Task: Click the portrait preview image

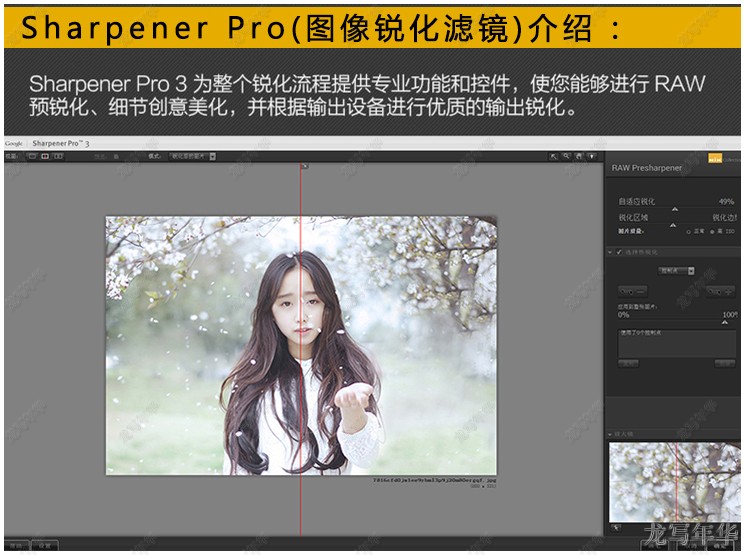Action: coord(301,345)
